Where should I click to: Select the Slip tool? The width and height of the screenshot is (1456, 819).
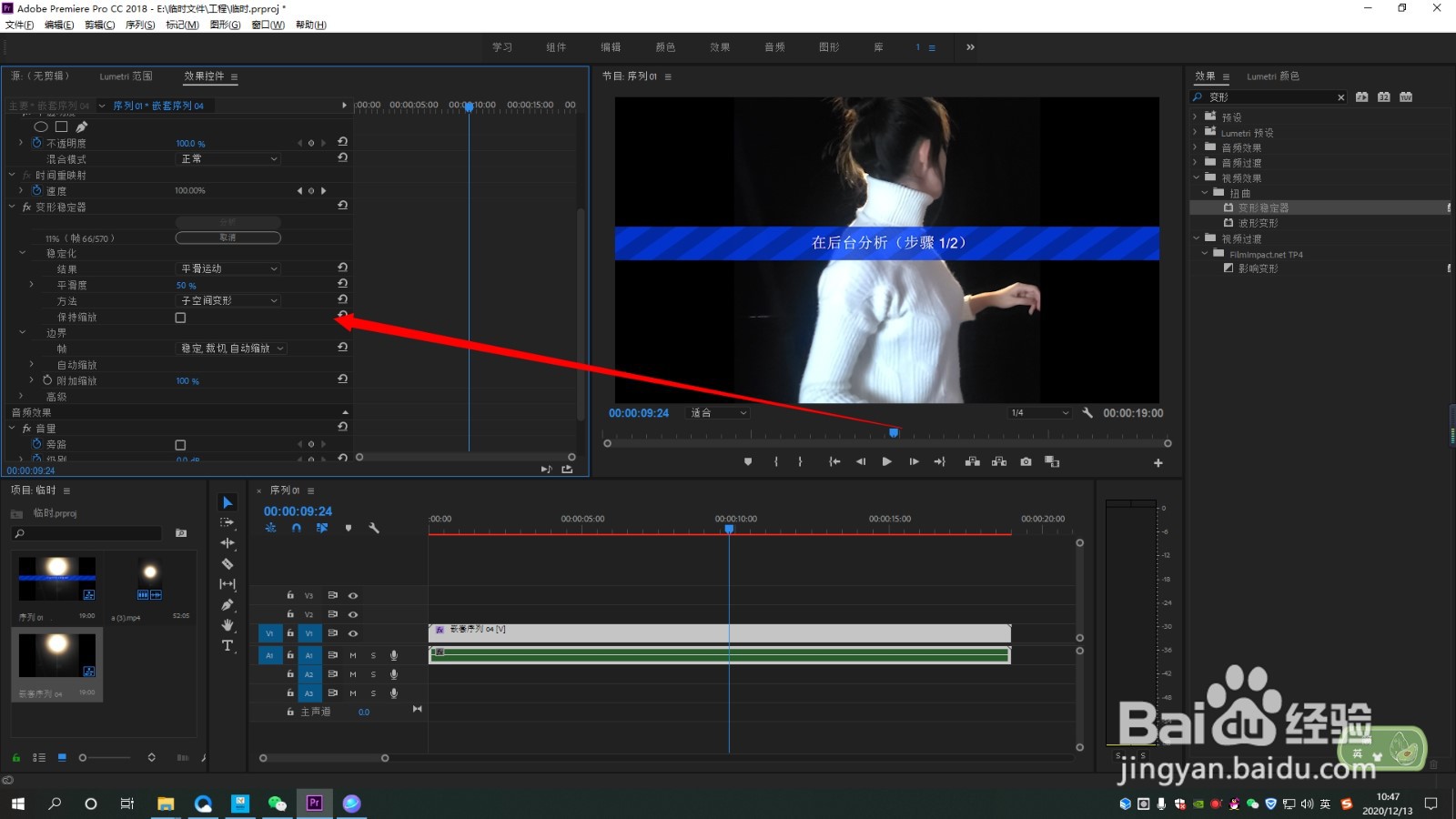(x=227, y=584)
